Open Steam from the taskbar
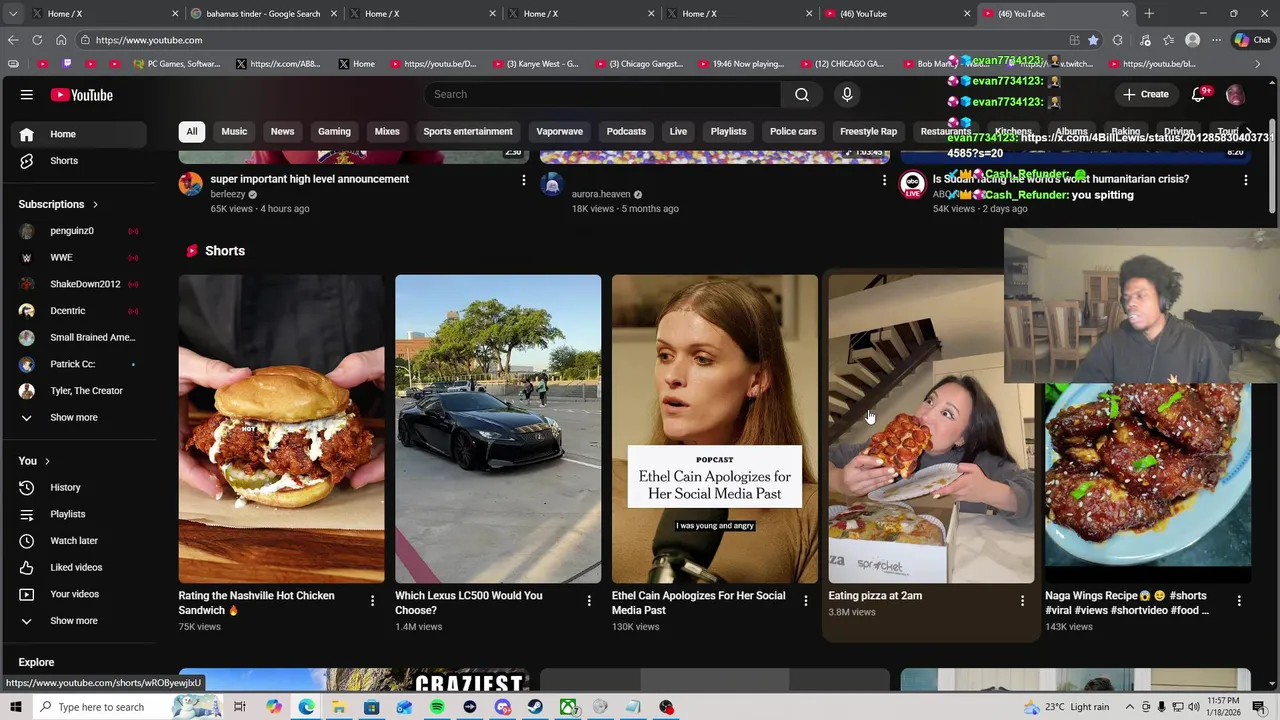Image resolution: width=1280 pixels, height=720 pixels. tap(535, 707)
